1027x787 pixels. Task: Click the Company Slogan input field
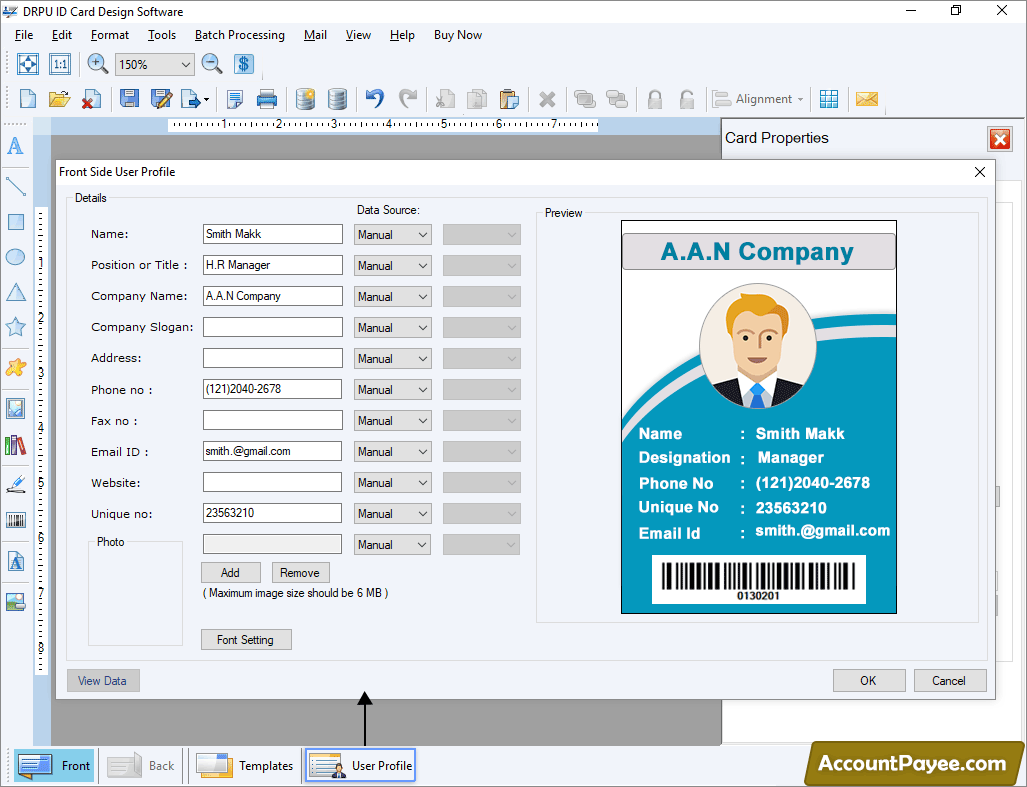point(272,327)
